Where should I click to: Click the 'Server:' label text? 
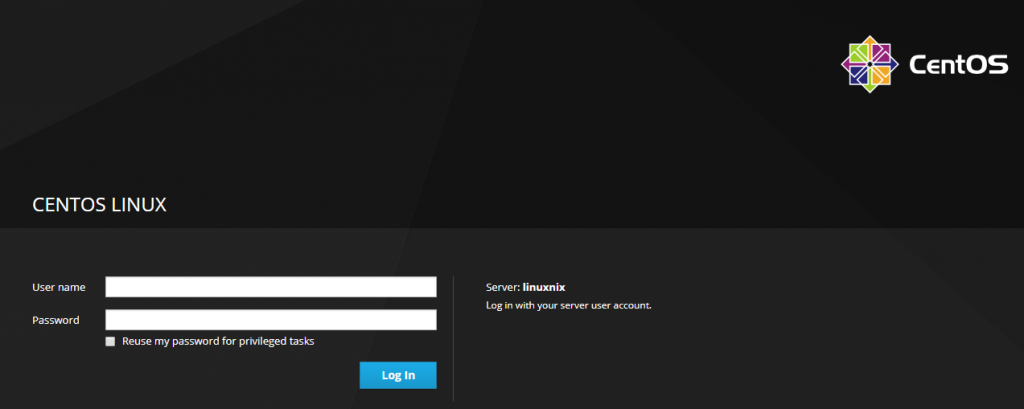tap(503, 287)
